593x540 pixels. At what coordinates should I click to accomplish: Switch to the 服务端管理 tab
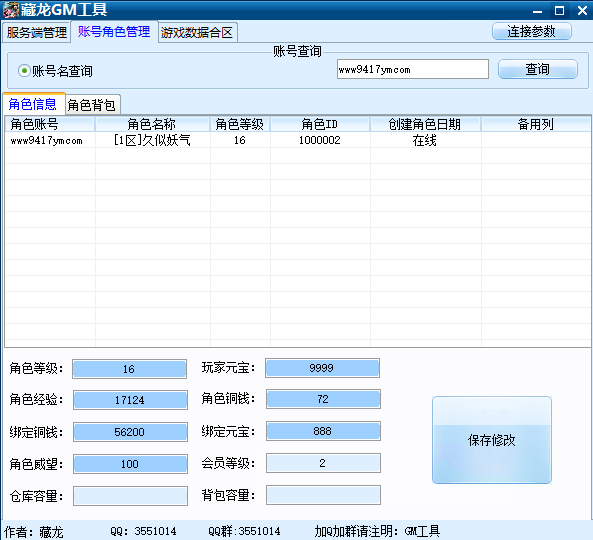(x=36, y=33)
